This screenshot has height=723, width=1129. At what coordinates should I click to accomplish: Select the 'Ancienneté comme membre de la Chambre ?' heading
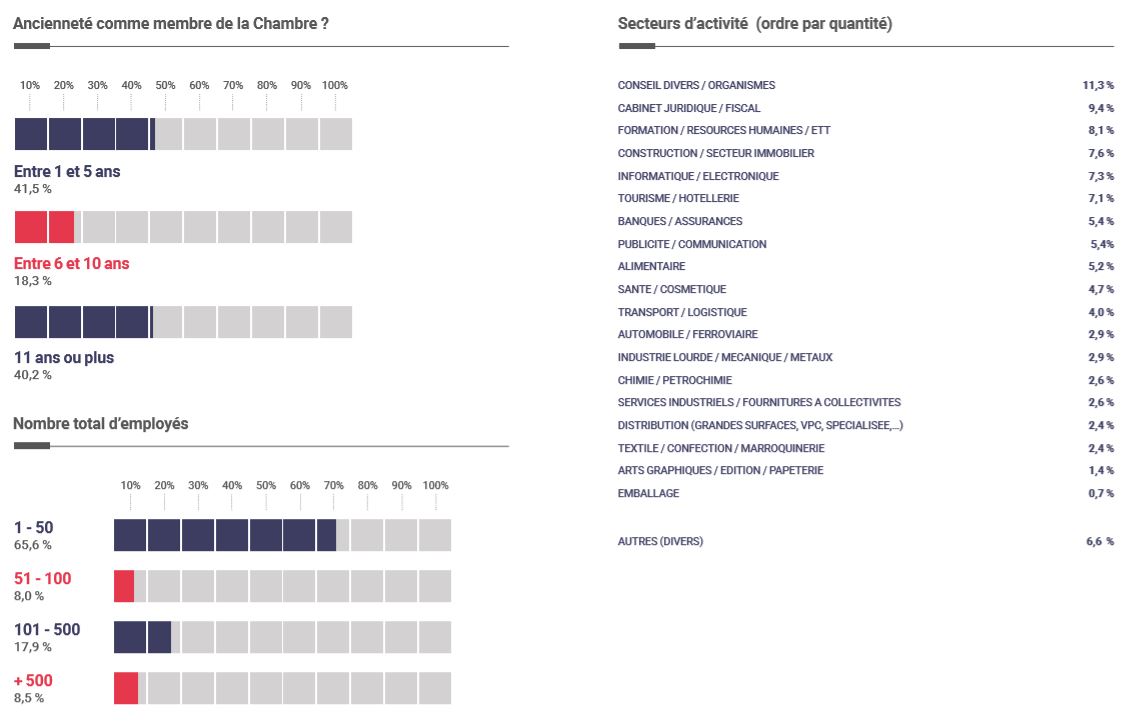(171, 23)
